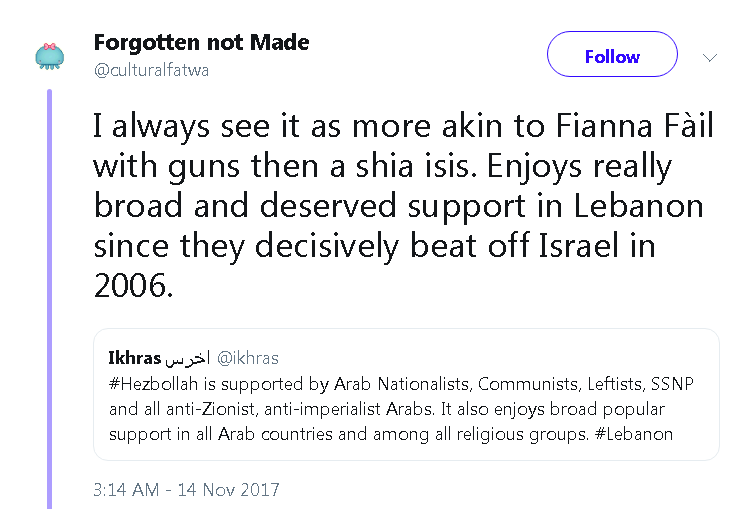The image size is (750, 509).
Task: Open the Forgotten not Made profile name
Action: click(x=201, y=42)
